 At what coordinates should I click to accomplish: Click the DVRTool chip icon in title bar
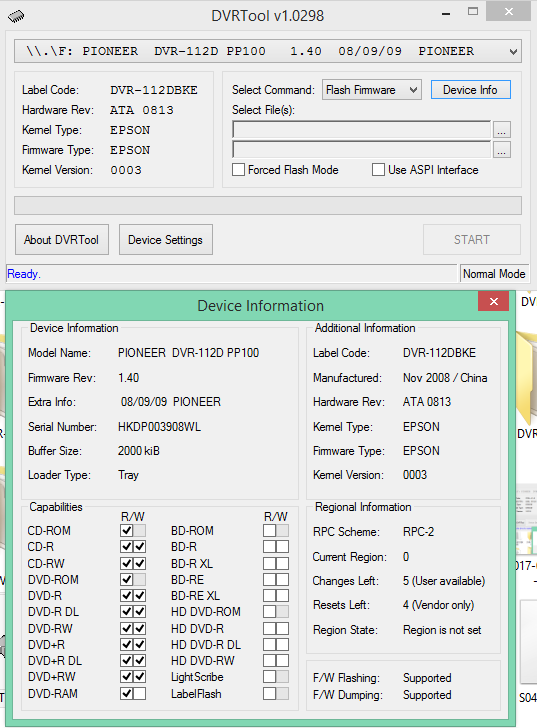(x=16, y=16)
